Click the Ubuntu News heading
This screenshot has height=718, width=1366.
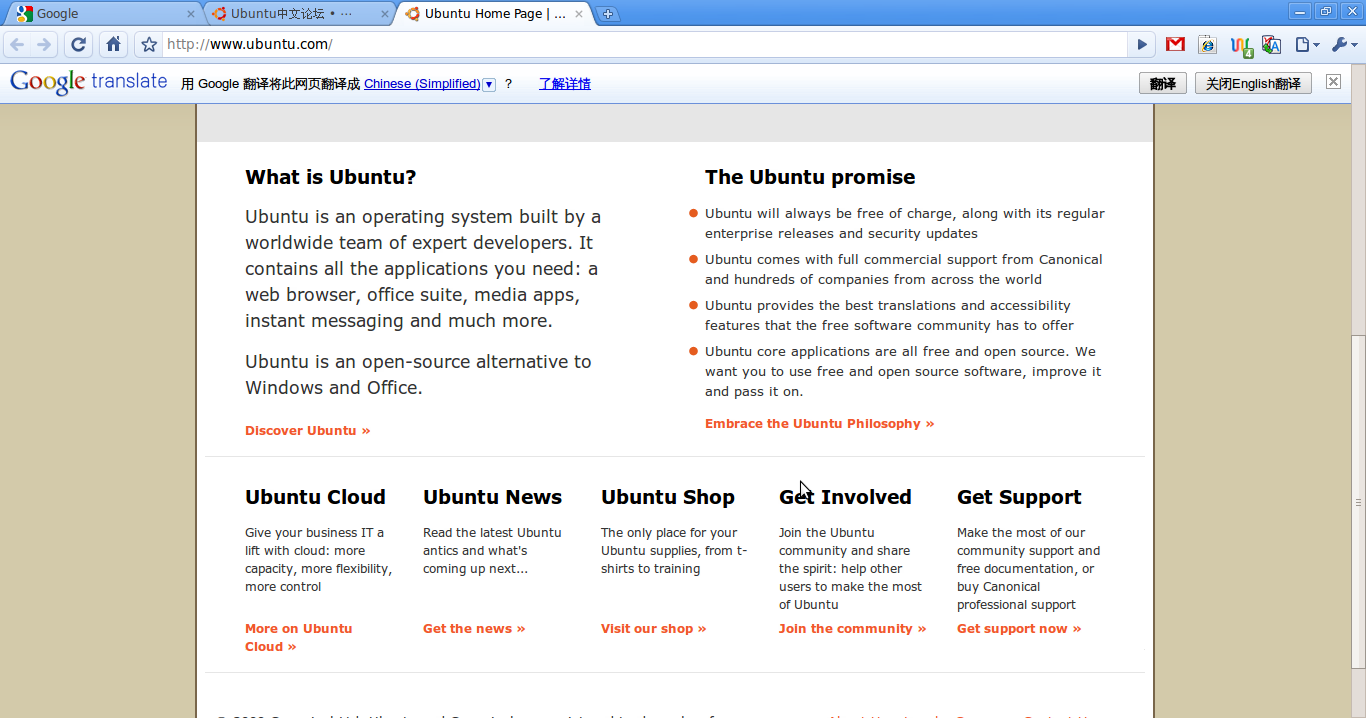click(492, 497)
